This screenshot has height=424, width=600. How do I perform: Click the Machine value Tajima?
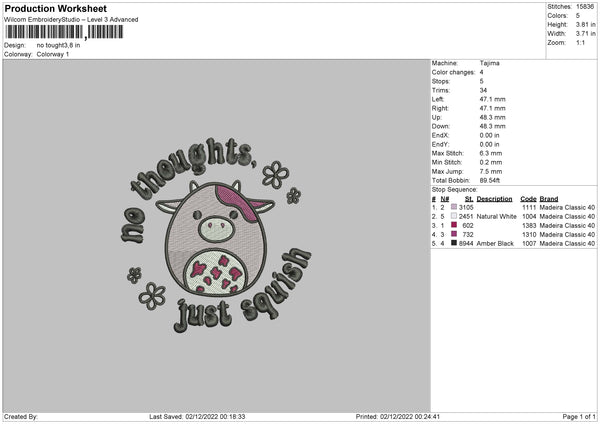click(x=489, y=63)
